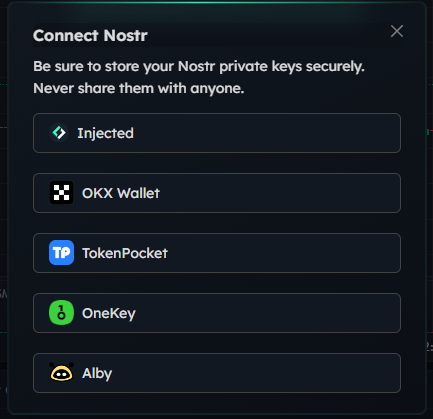The height and width of the screenshot is (419, 433).
Task: Select the OneKey text label
Action: (109, 314)
